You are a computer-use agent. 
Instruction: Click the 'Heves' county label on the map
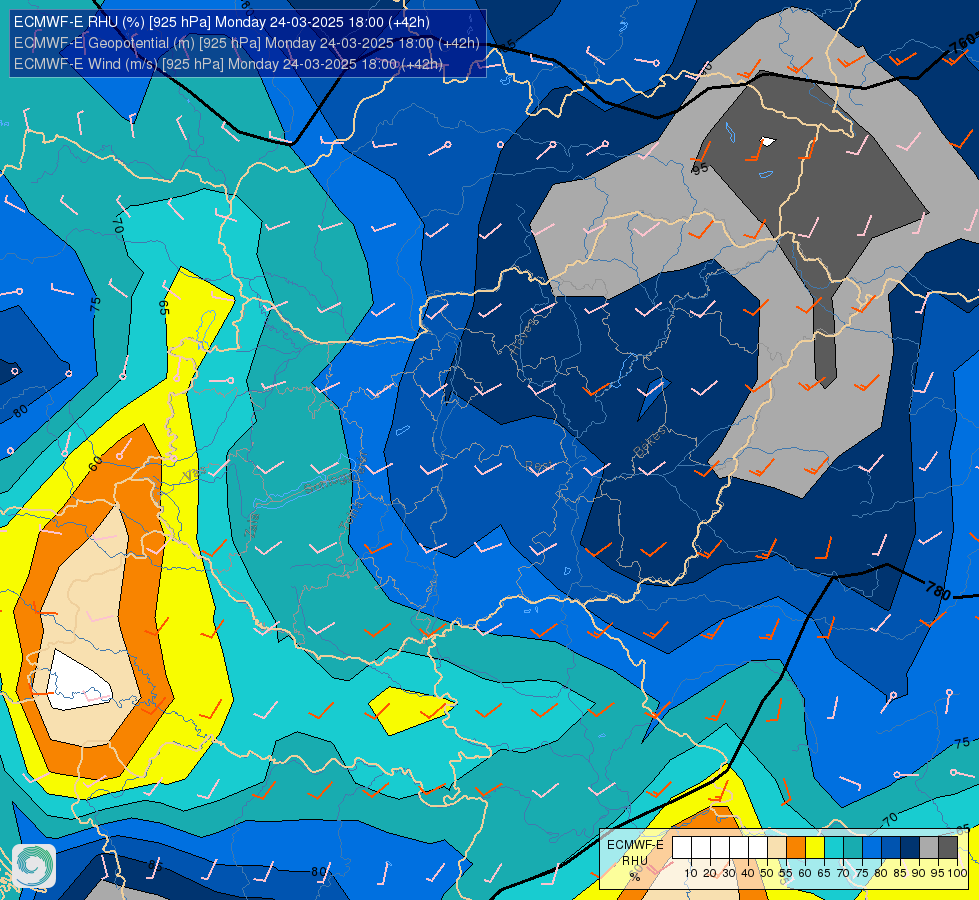coord(523,335)
